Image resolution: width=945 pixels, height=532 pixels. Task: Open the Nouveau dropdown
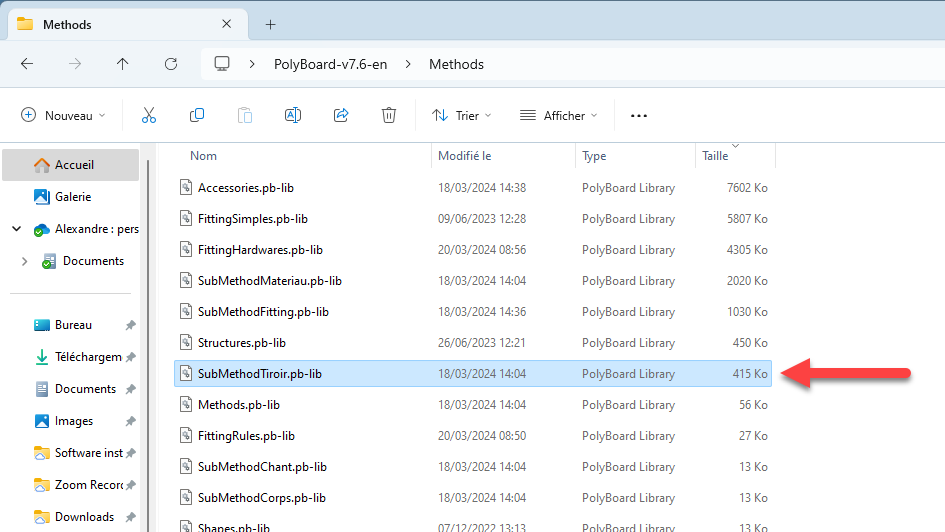[63, 115]
